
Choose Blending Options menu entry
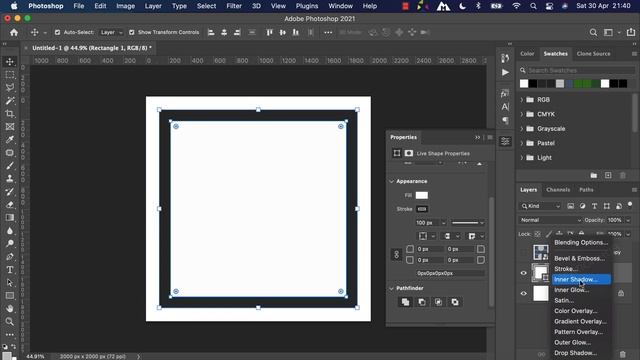[x=581, y=242]
